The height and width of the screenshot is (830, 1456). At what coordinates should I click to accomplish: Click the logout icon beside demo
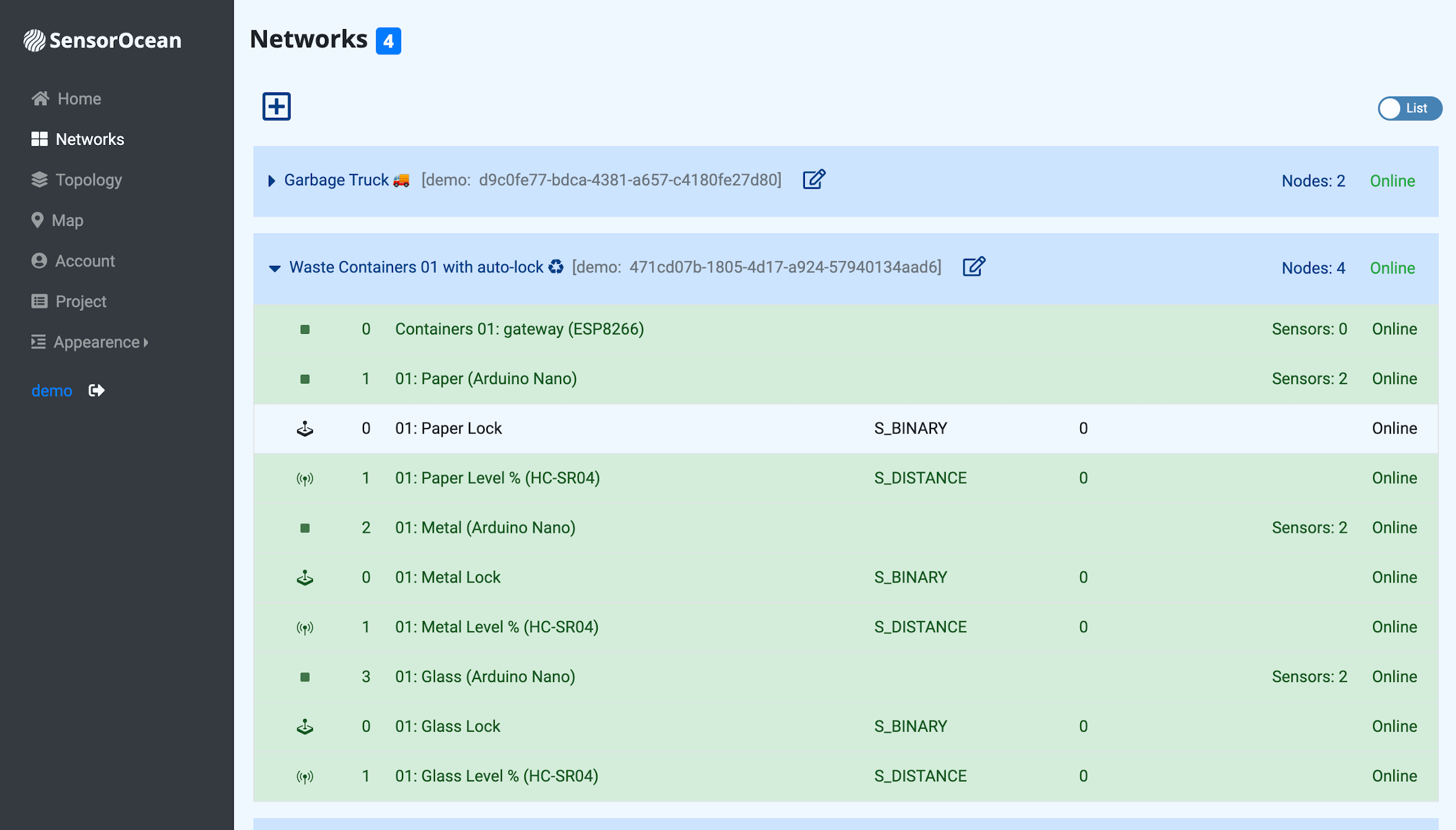[96, 390]
